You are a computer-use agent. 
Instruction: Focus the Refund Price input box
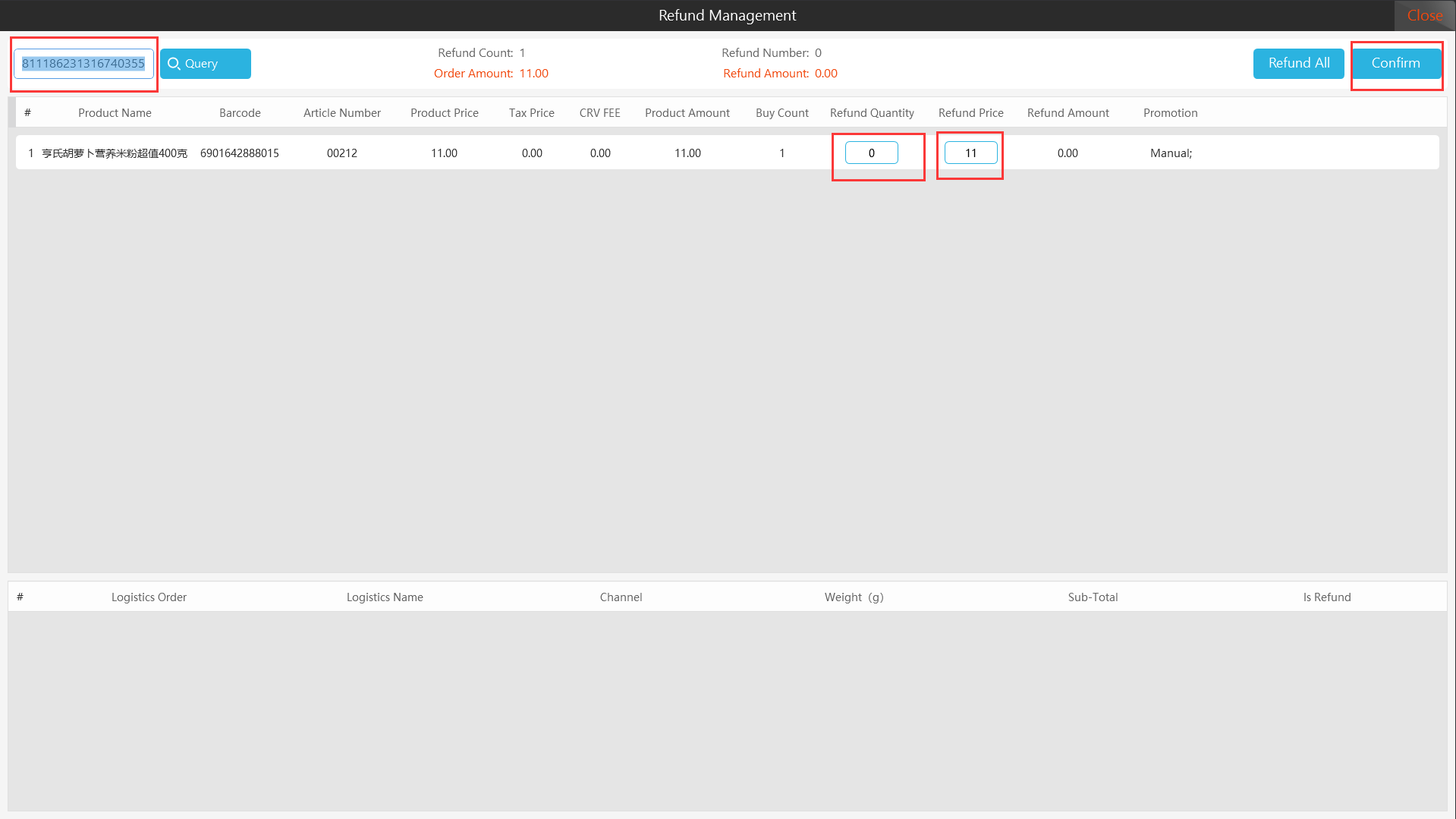(970, 153)
